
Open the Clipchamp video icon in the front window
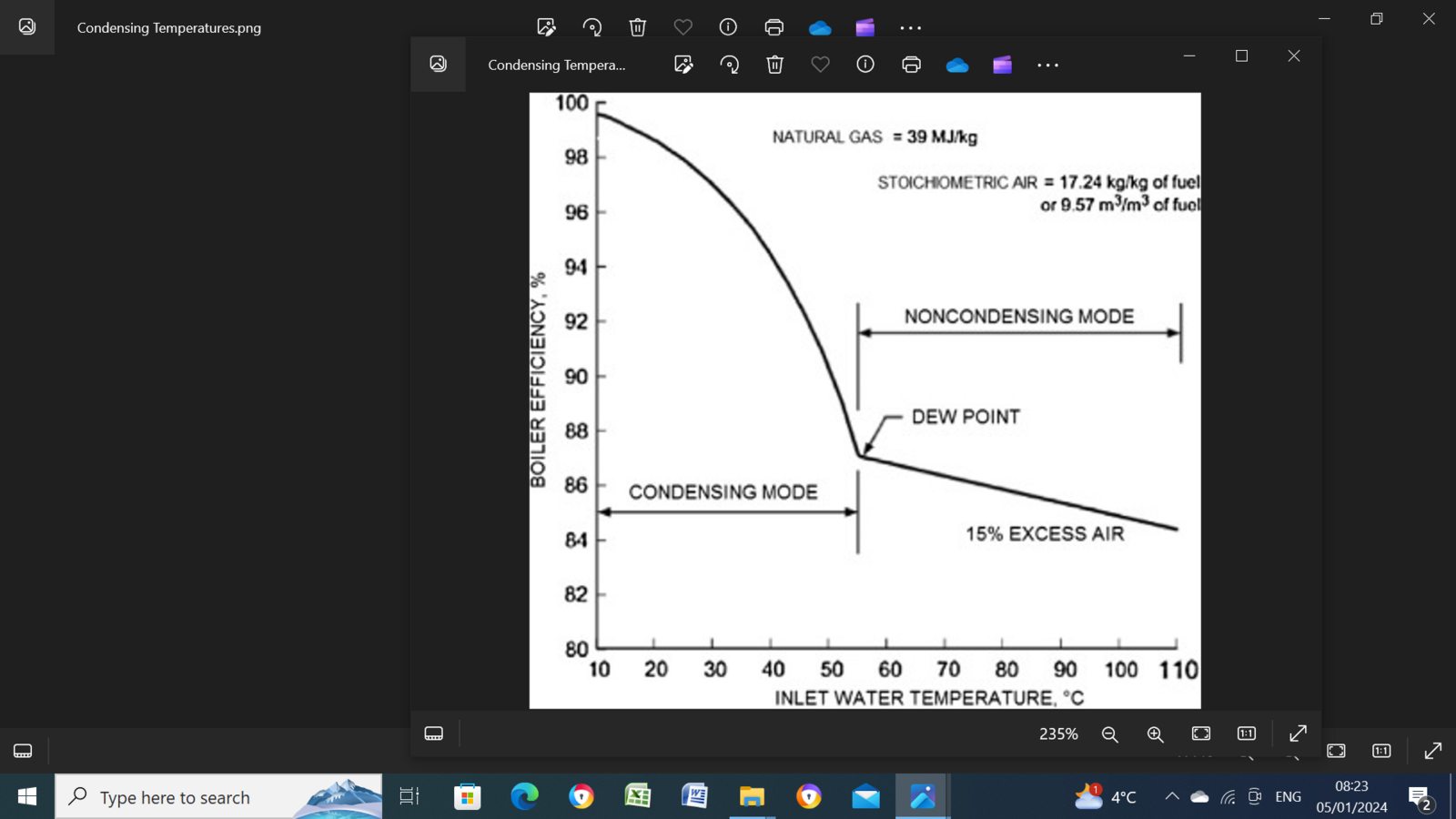1002,65
